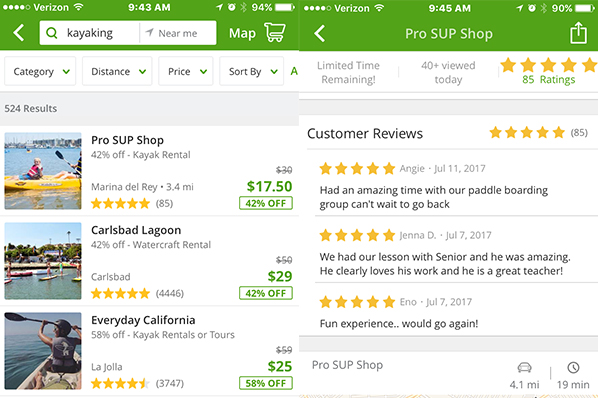Image resolution: width=598 pixels, height=398 pixels.
Task: Tap the clock icon showing 19 min
Action: (573, 368)
